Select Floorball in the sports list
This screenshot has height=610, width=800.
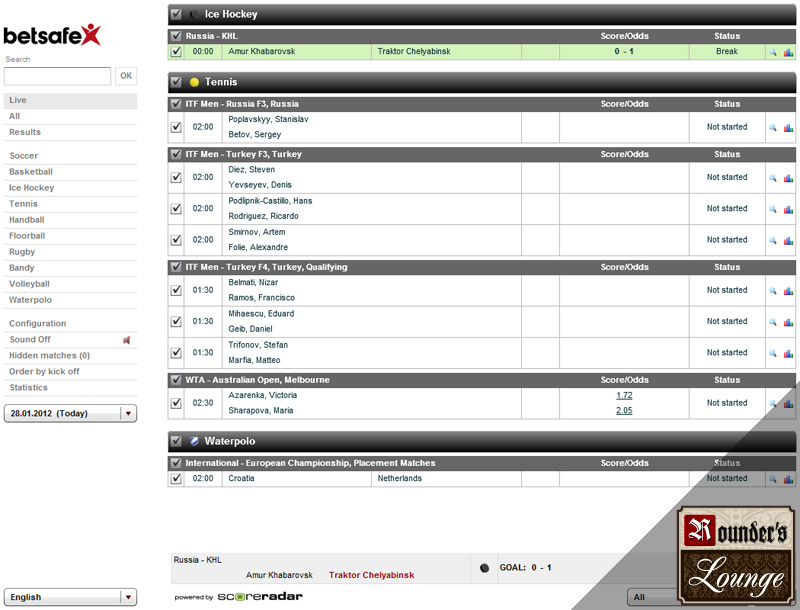pyautogui.click(x=70, y=236)
